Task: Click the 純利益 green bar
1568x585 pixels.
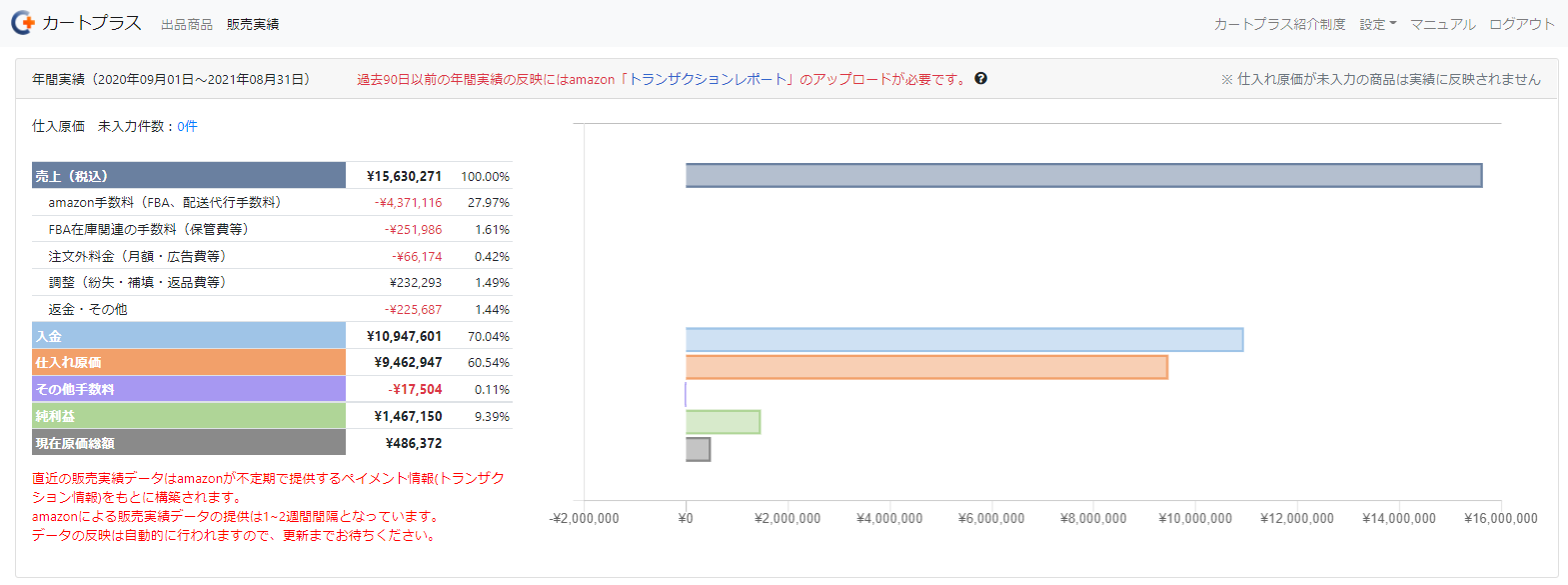Action: [x=723, y=422]
